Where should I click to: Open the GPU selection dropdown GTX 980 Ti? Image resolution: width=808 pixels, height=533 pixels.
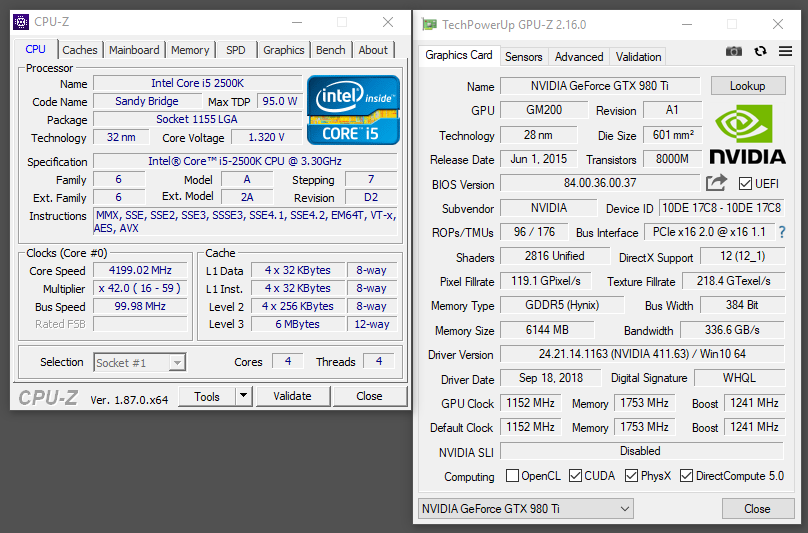526,509
